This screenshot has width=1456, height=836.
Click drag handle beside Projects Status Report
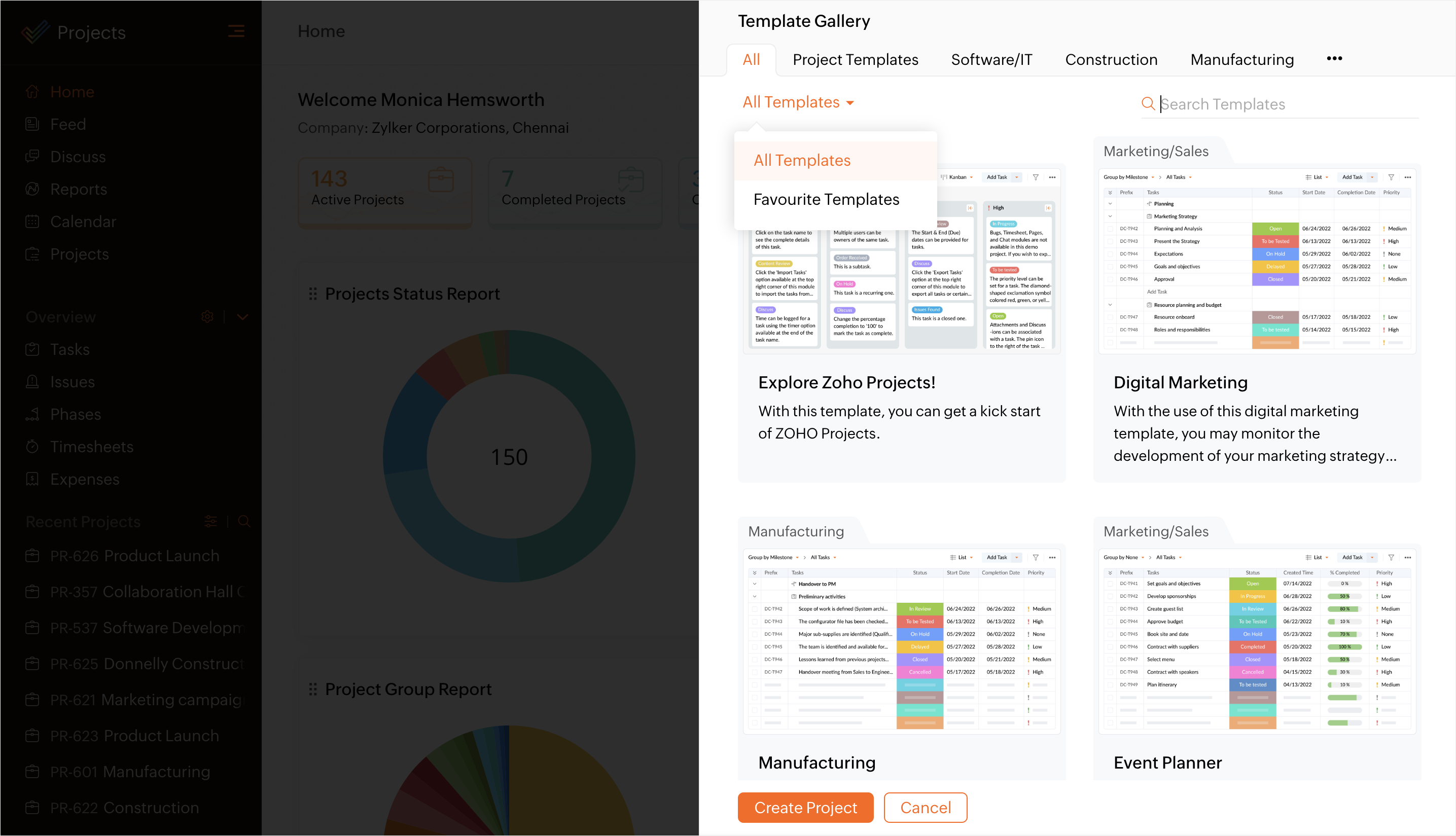313,294
